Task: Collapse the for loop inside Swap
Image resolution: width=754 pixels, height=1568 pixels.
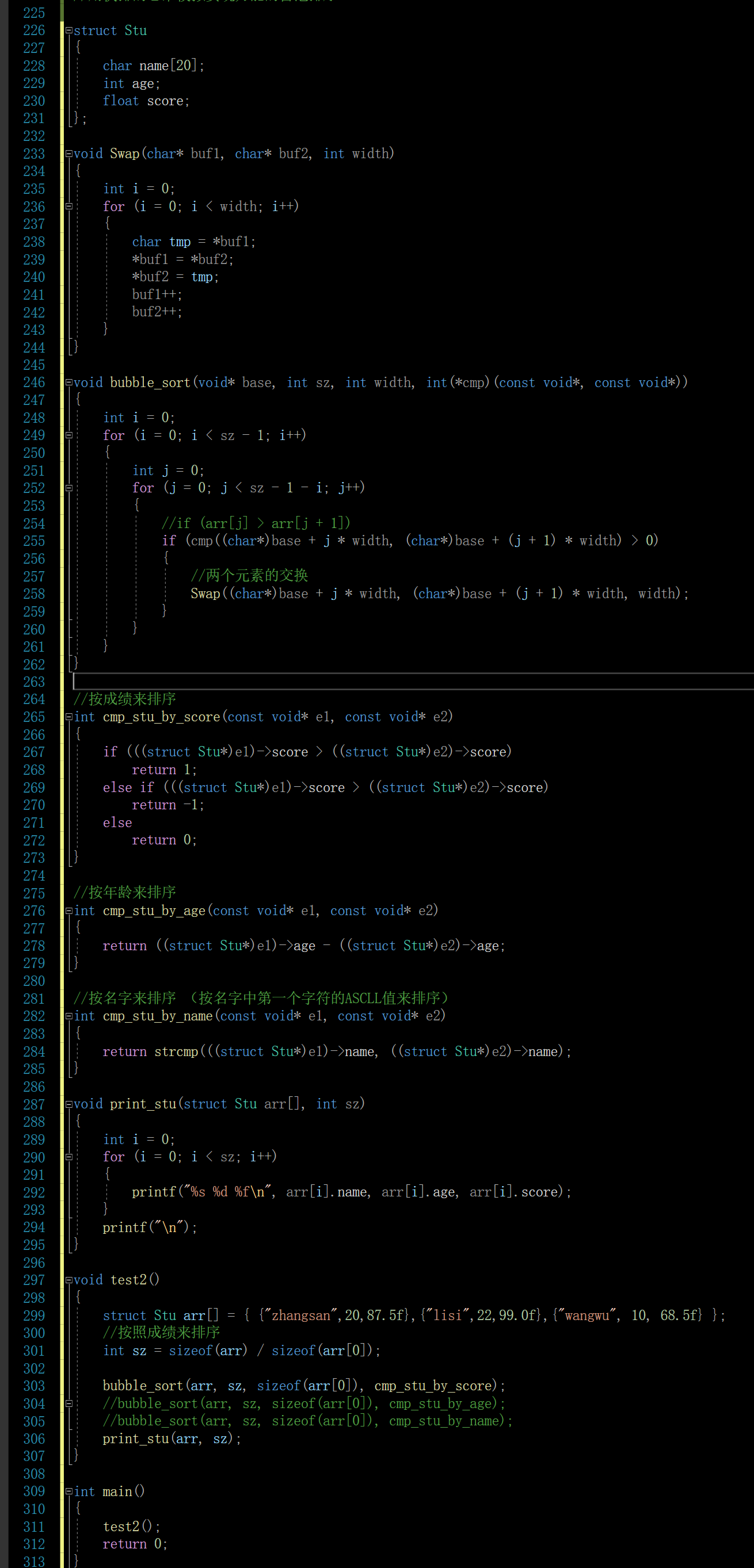Action: coord(69,206)
